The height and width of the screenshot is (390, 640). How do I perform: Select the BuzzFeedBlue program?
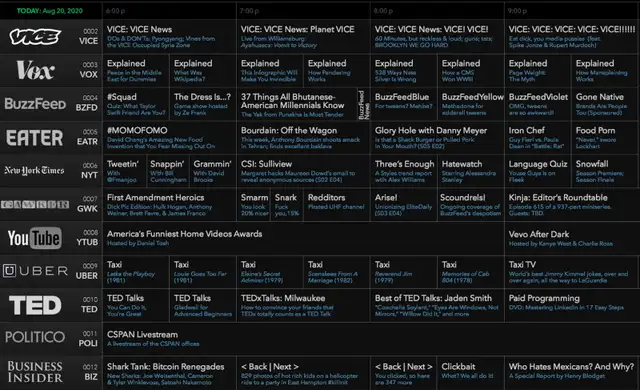click(x=404, y=104)
